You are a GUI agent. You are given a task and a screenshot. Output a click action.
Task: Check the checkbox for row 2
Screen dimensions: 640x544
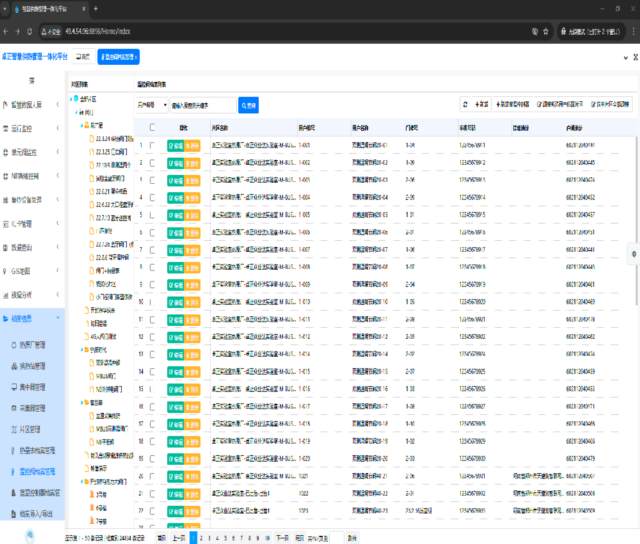pos(152,163)
